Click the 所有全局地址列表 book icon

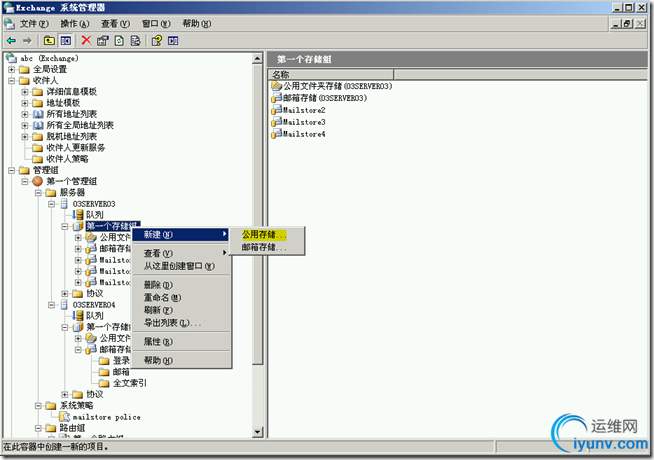38,125
